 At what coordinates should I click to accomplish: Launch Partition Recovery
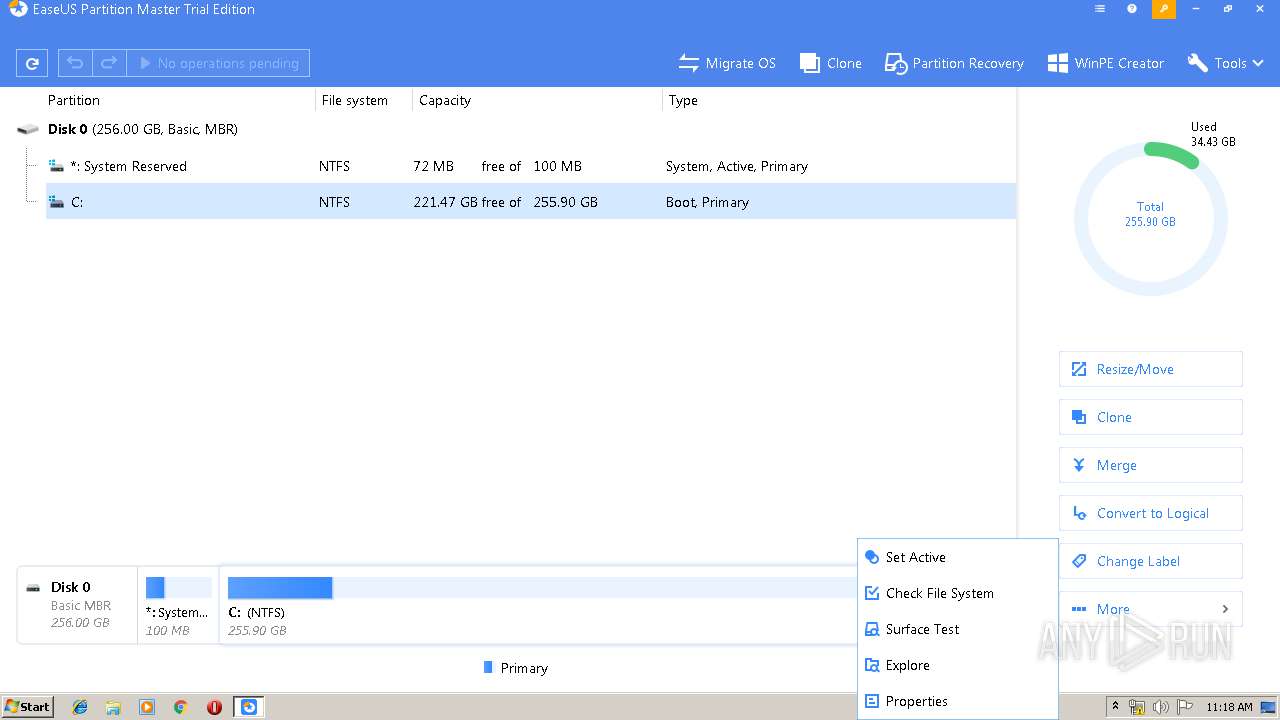point(954,63)
